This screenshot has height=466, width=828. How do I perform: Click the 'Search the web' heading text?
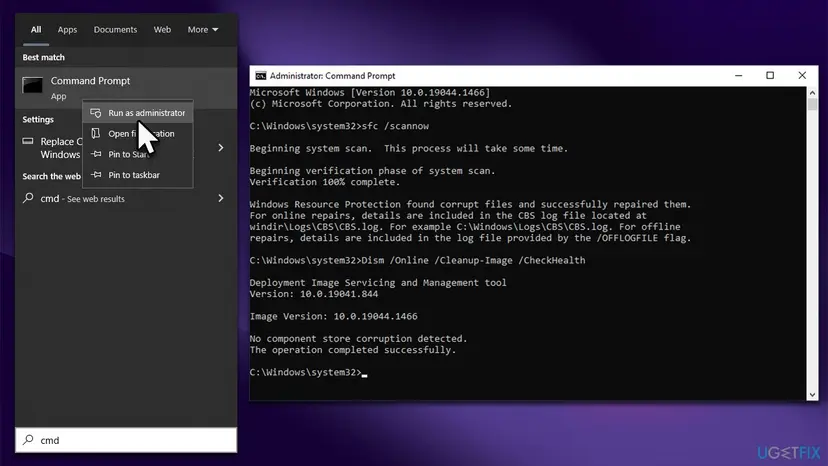(51, 176)
